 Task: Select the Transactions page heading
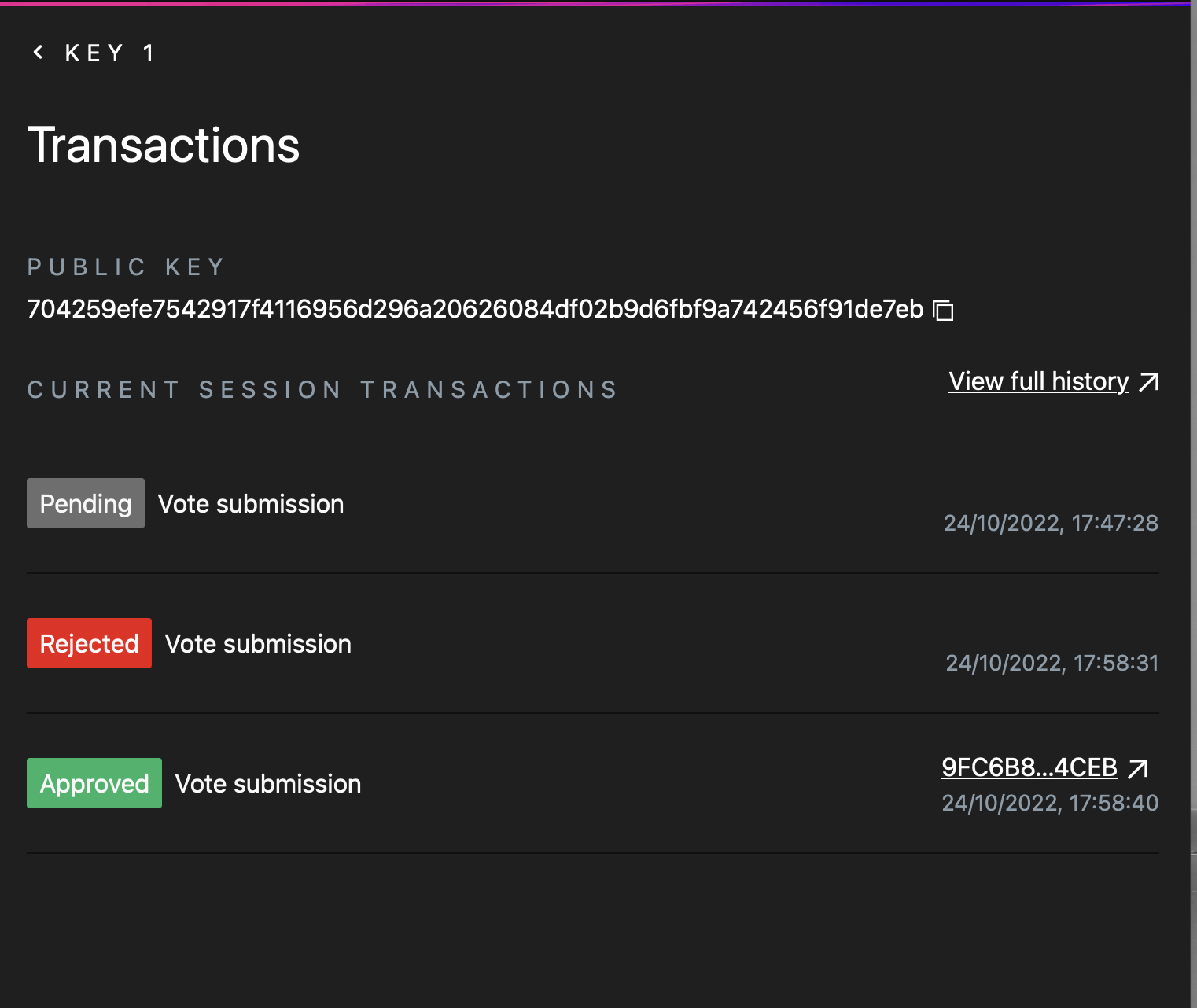pyautogui.click(x=163, y=145)
